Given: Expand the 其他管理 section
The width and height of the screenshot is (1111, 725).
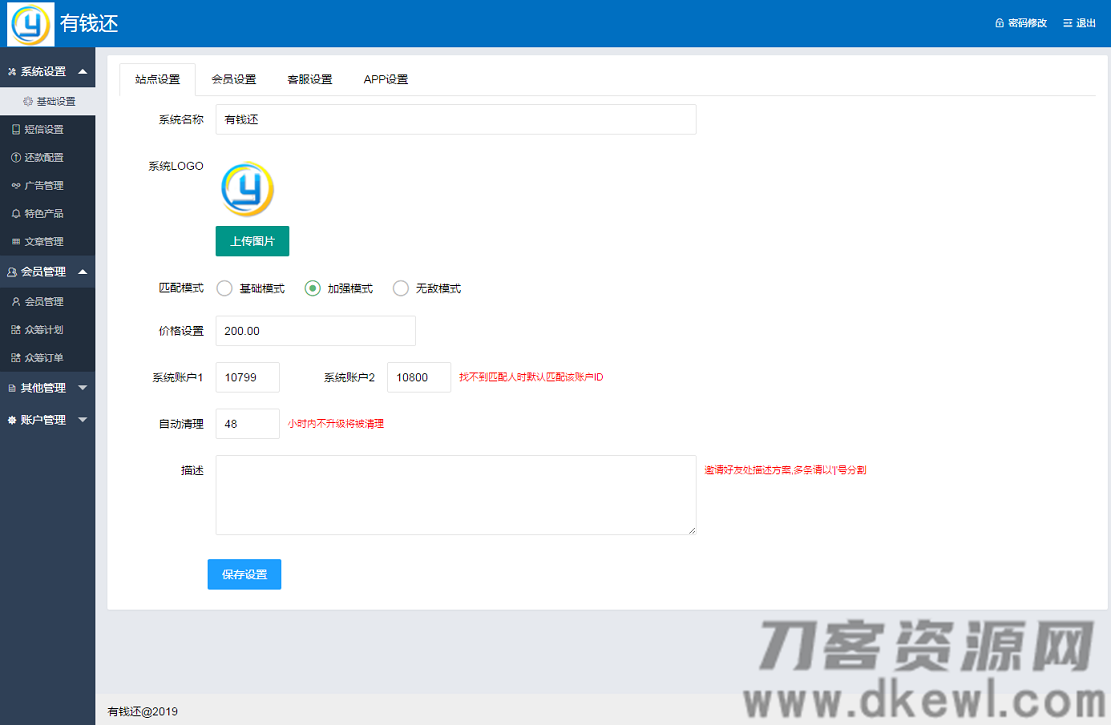Looking at the screenshot, I should pyautogui.click(x=47, y=390).
